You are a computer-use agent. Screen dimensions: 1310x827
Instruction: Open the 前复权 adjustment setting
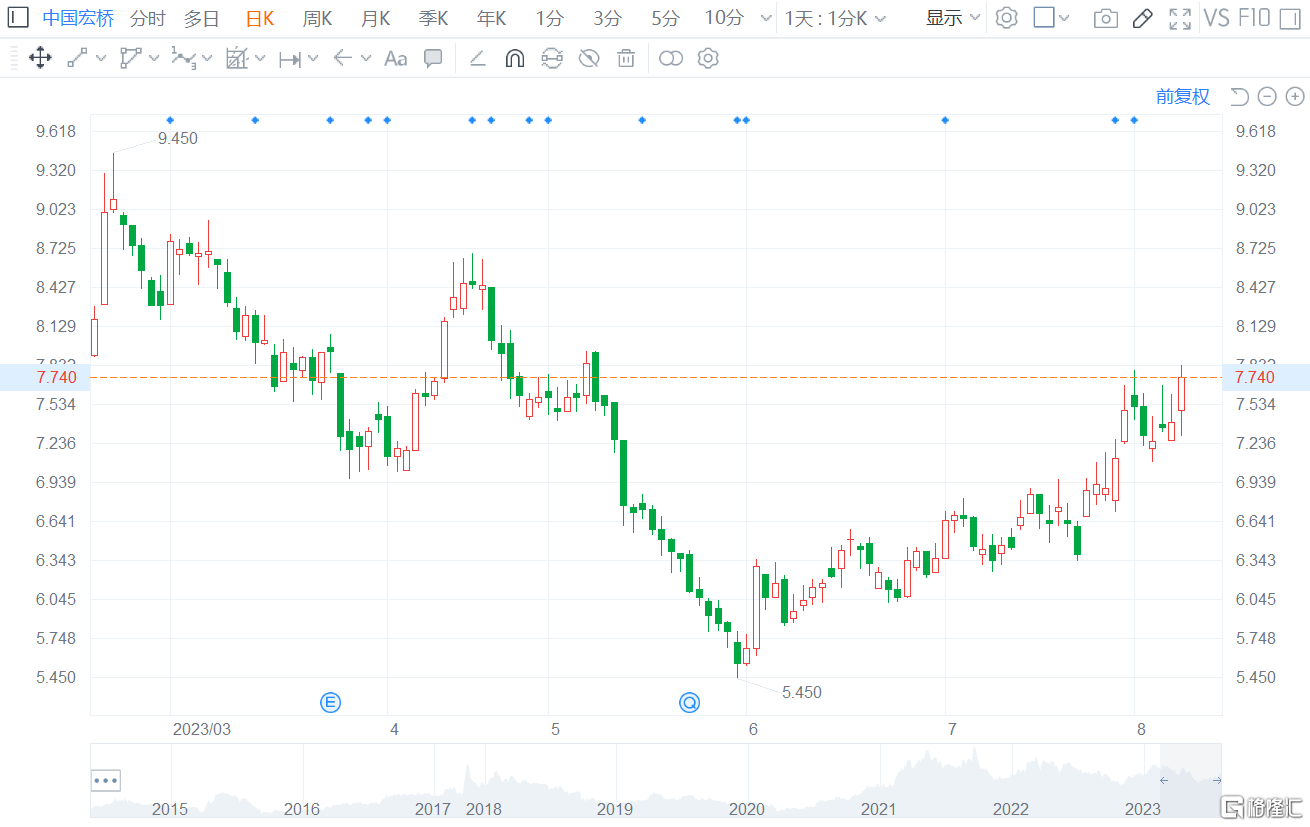tap(1183, 96)
